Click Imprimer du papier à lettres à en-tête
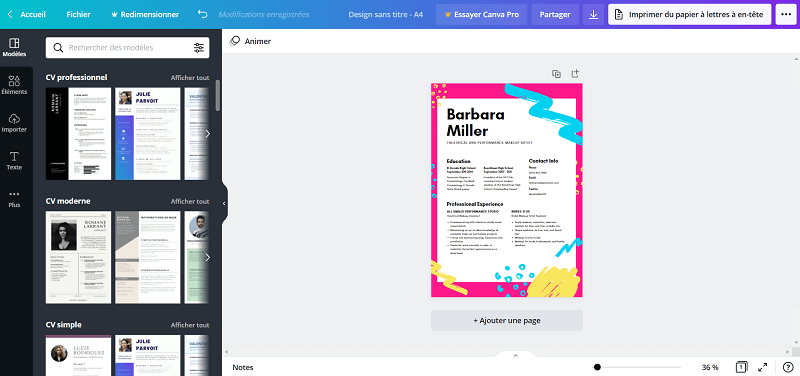This screenshot has height=376, width=800. tap(690, 14)
